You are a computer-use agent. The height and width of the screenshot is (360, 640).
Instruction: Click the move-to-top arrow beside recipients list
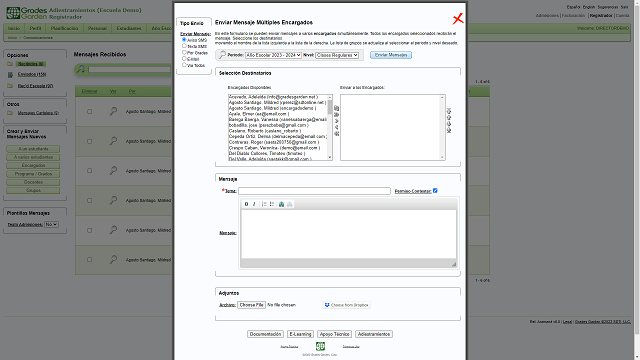tap(449, 111)
